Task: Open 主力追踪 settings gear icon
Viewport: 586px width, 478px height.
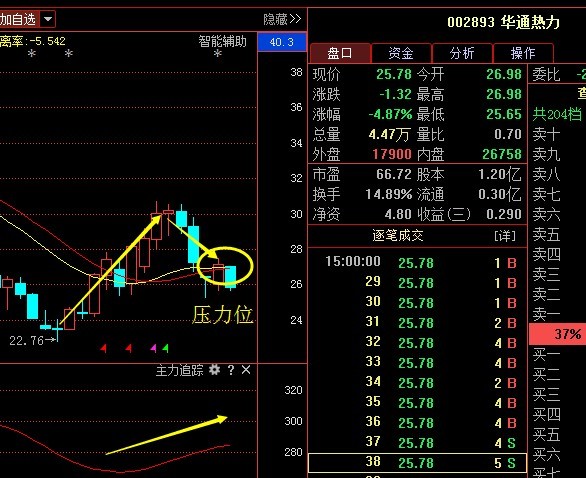Action: click(x=215, y=370)
